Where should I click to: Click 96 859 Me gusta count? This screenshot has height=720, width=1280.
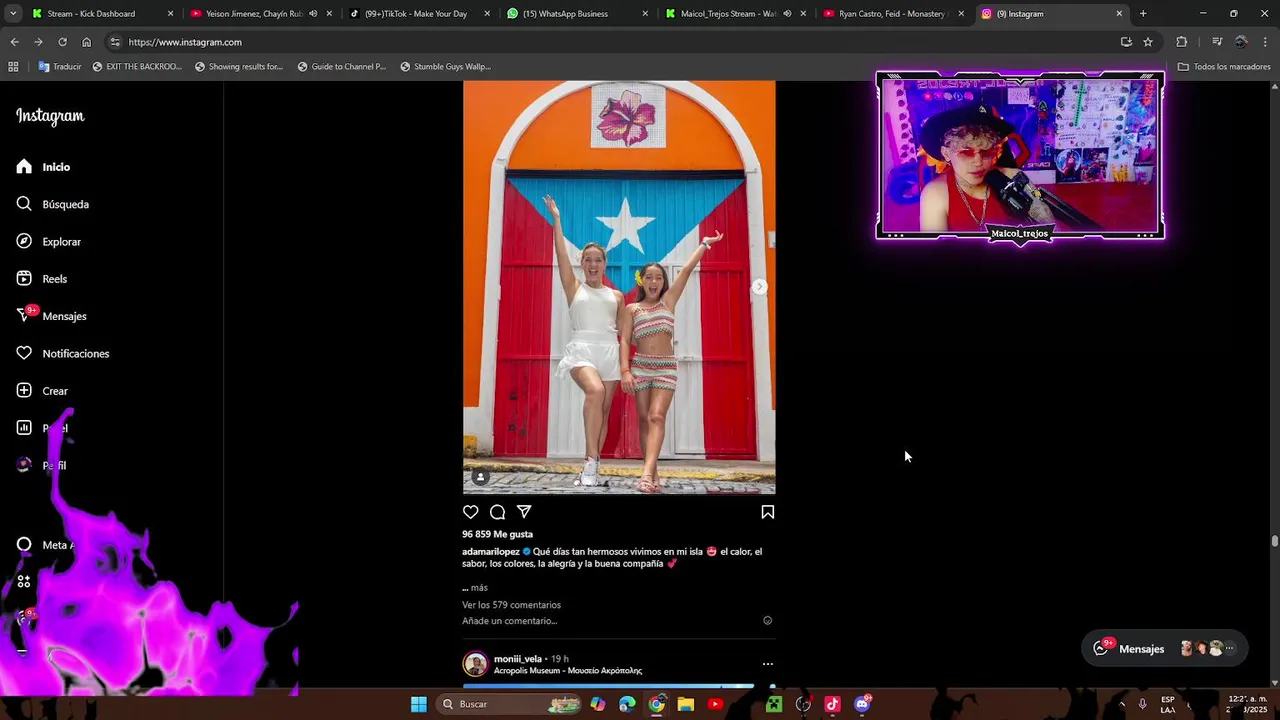click(497, 534)
